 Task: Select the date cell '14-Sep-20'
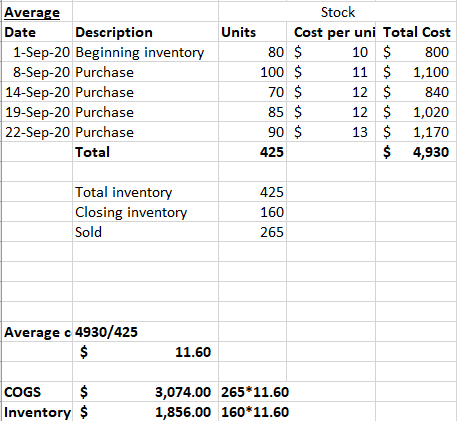click(37, 92)
